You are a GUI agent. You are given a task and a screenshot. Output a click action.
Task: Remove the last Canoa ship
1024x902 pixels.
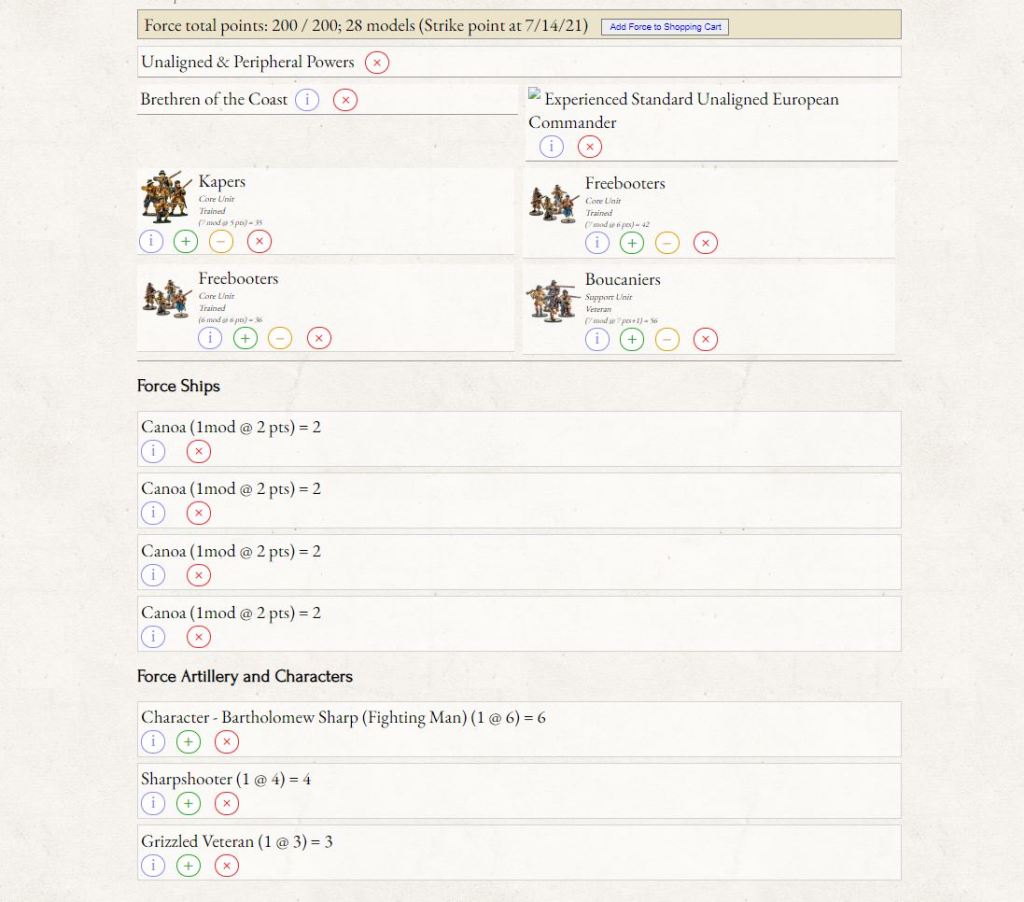click(199, 637)
